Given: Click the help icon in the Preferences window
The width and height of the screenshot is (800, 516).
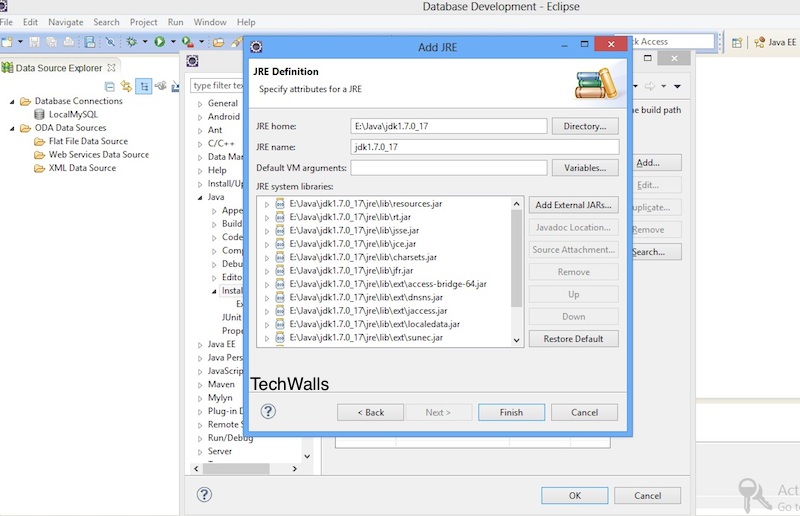Looking at the screenshot, I should tap(204, 494).
